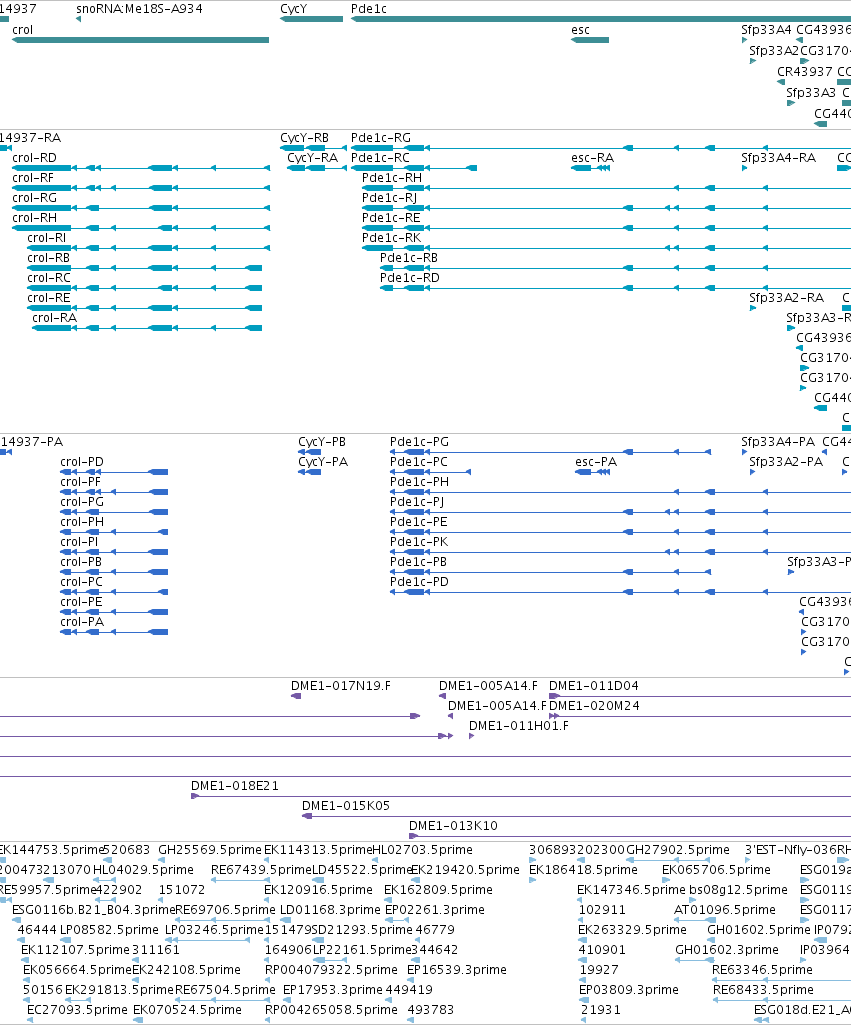This screenshot has height=1025, width=851.
Task: Open the Sfp33A2-PA protein label
Action: pos(786,462)
